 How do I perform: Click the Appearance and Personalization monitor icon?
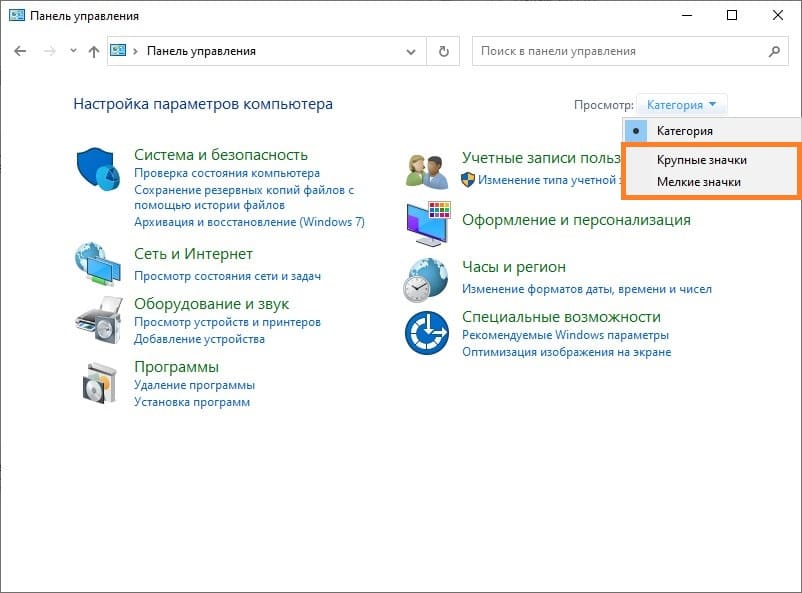click(429, 224)
